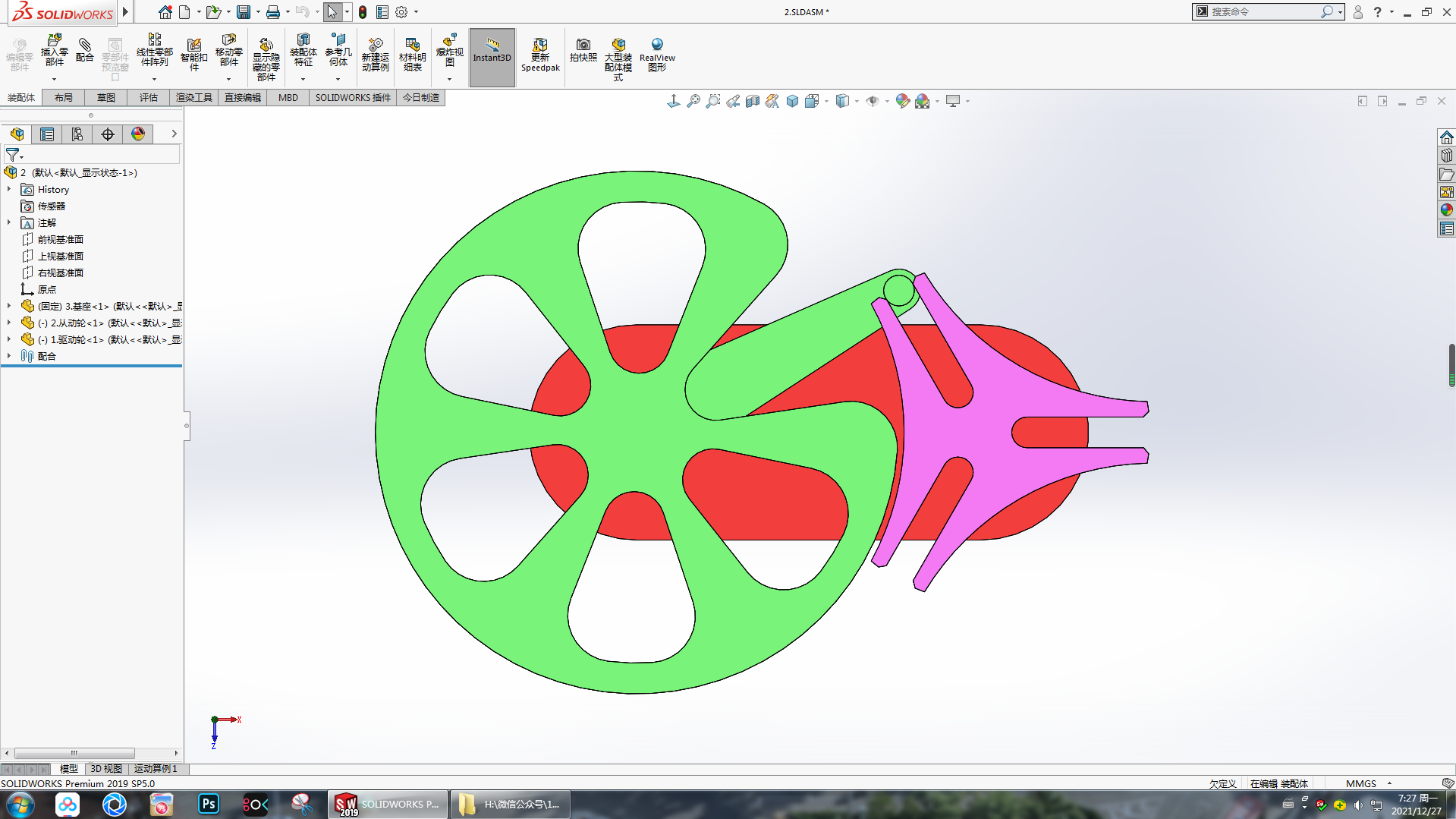
Task: Click Section View icon
Action: point(753,101)
